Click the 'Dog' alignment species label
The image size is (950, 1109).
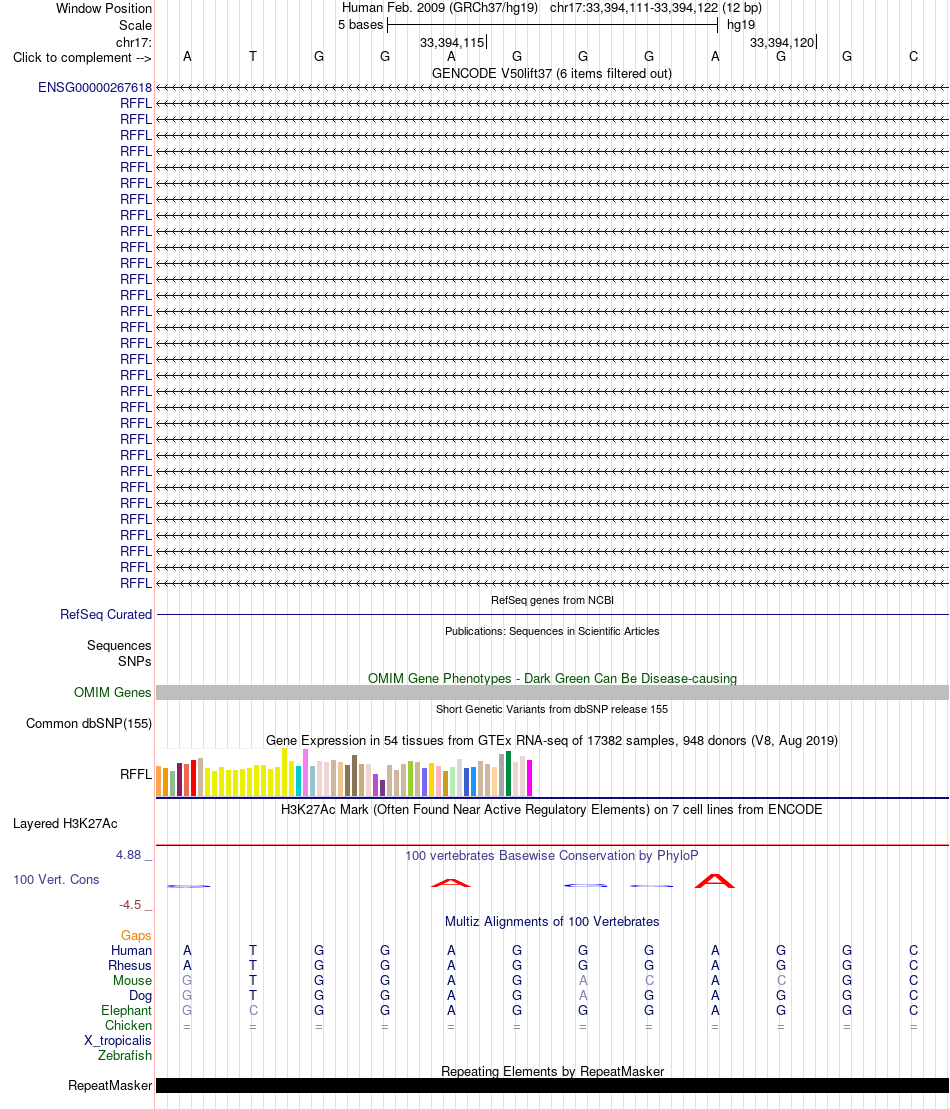click(140, 996)
